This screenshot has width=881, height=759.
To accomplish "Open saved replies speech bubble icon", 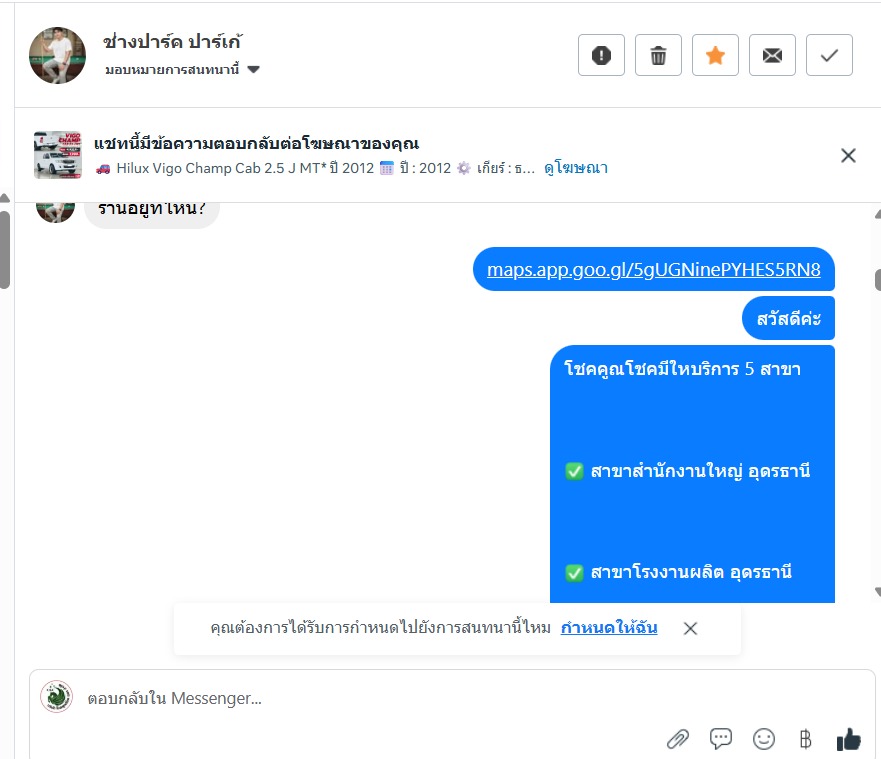I will [x=721, y=738].
